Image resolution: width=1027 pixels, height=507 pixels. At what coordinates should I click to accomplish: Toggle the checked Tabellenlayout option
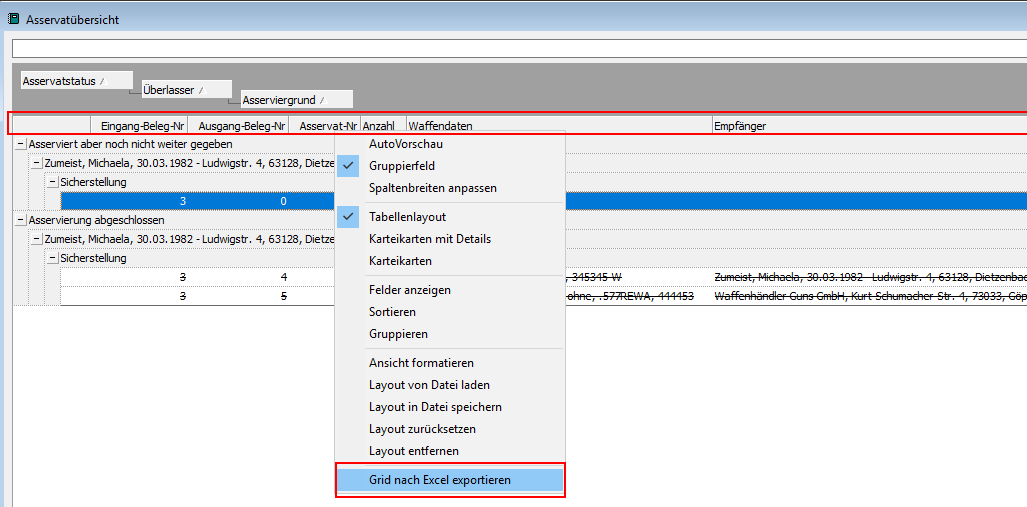[407, 217]
